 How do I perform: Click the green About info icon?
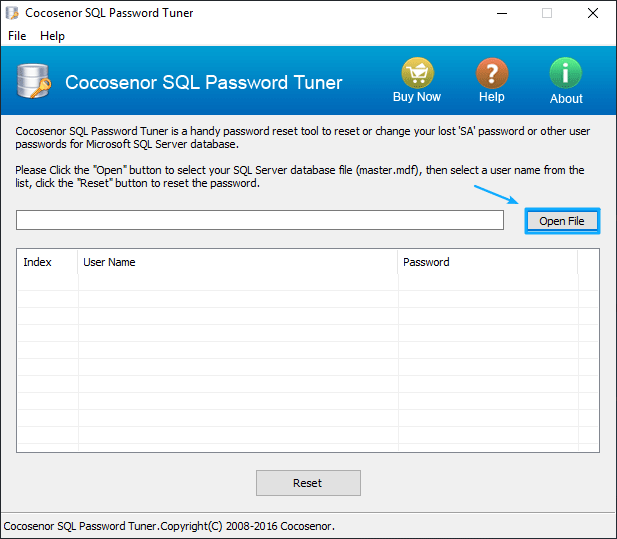click(565, 73)
